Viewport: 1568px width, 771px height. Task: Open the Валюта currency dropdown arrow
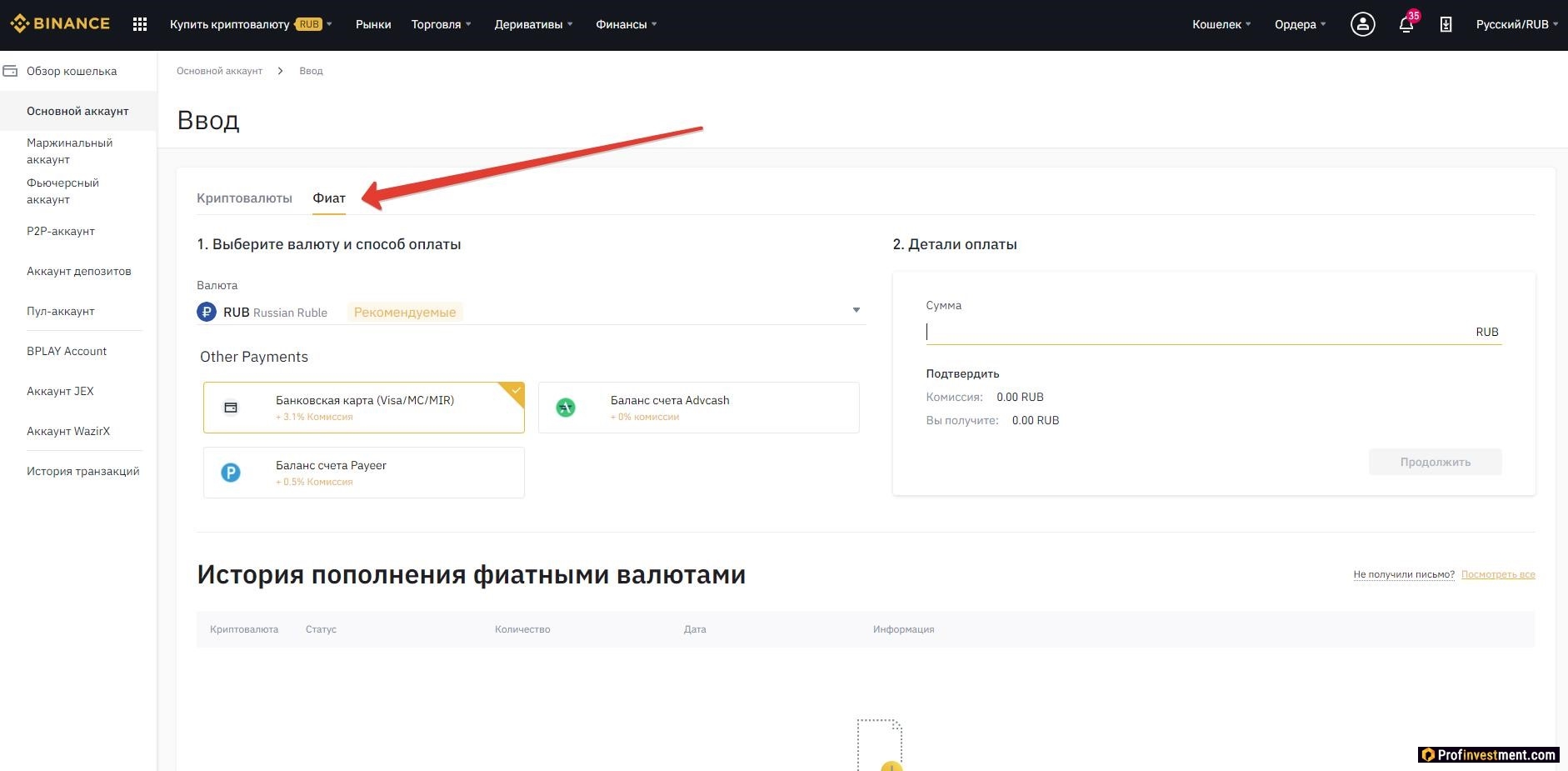pyautogui.click(x=856, y=310)
